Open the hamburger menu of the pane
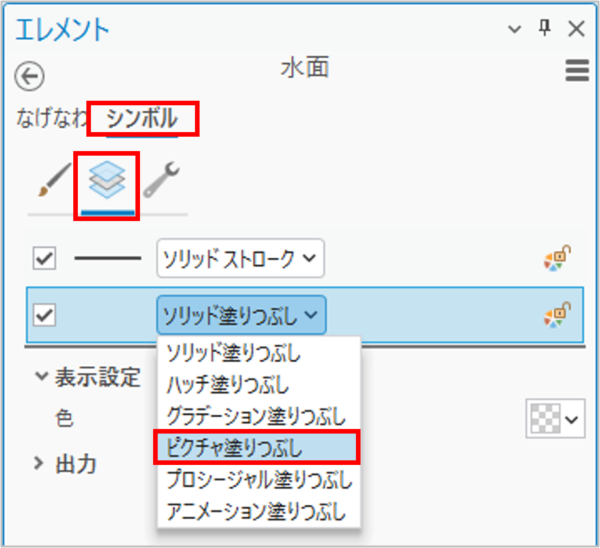Screen dimensions: 600x548 575,71
